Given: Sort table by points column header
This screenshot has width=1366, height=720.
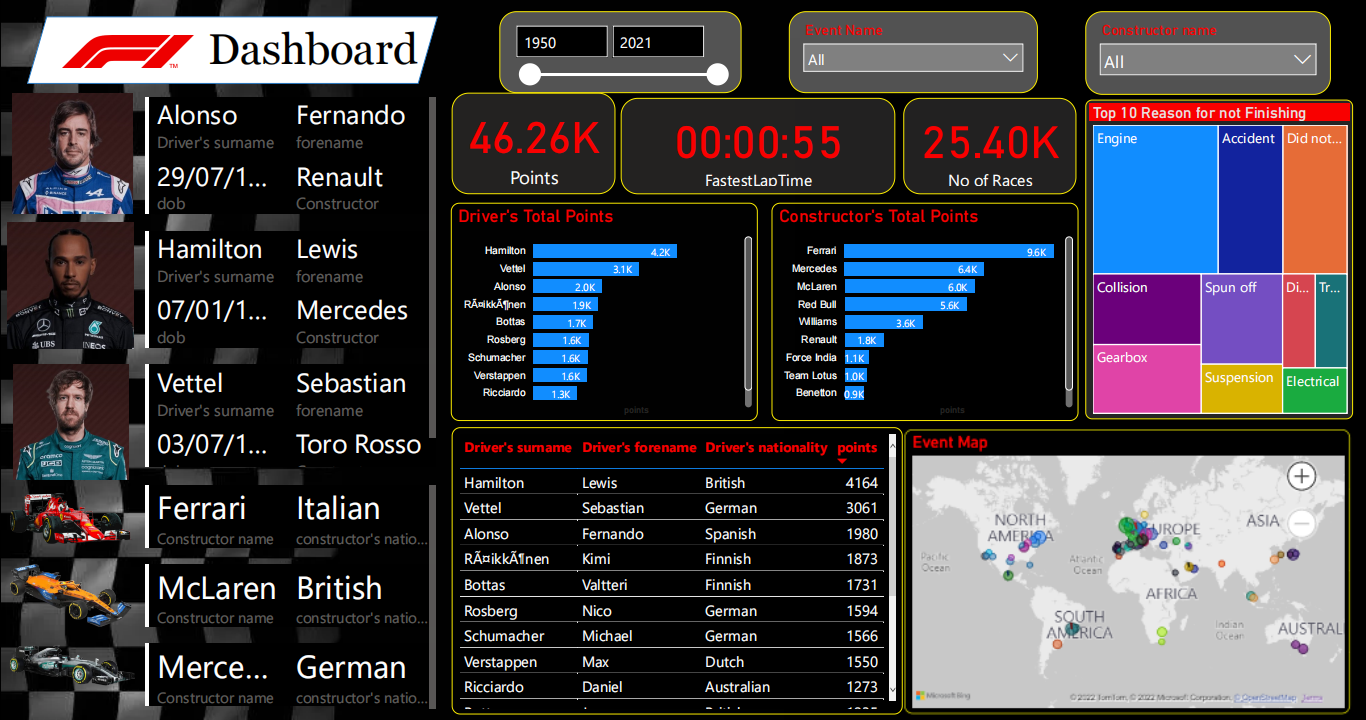Looking at the screenshot, I should pyautogui.click(x=857, y=448).
